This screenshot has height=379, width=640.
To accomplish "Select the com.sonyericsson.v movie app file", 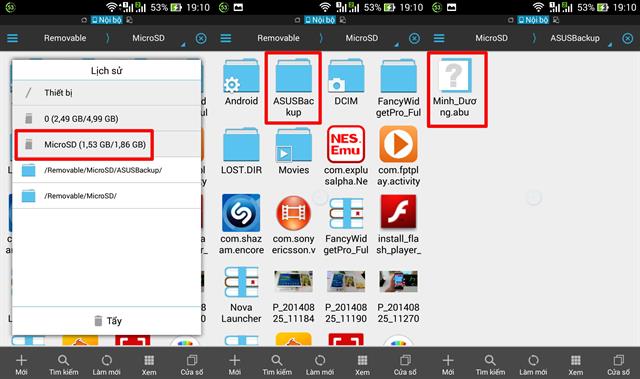I will point(293,225).
